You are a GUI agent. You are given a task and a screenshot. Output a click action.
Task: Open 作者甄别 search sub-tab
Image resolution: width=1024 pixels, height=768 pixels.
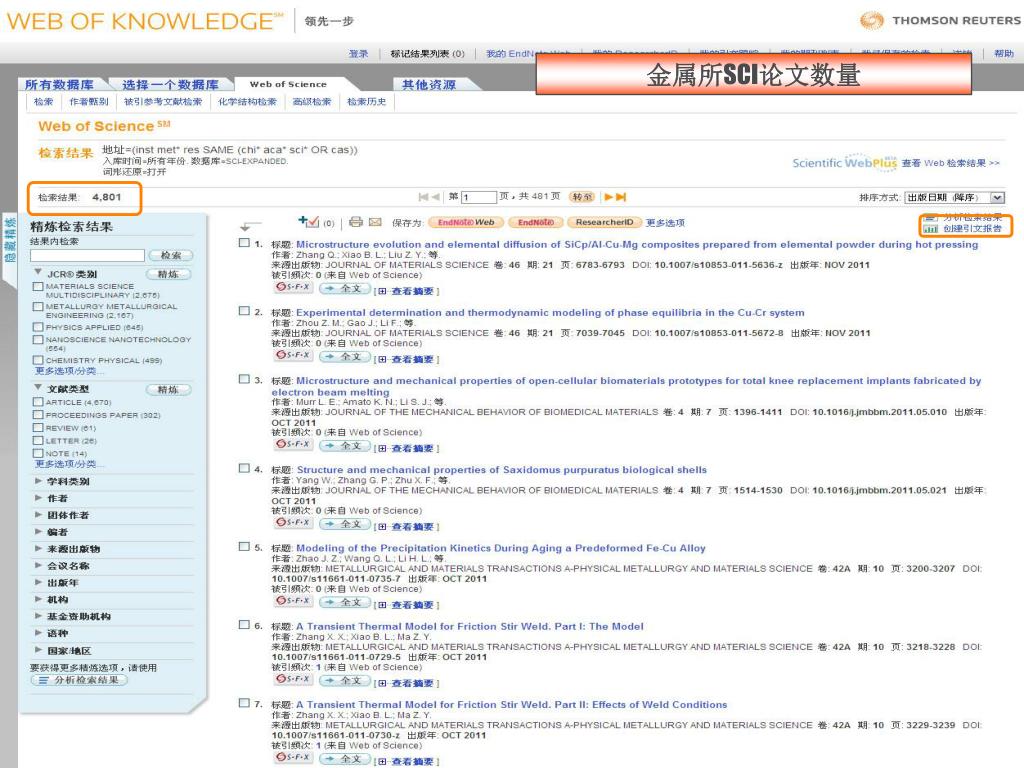(89, 102)
